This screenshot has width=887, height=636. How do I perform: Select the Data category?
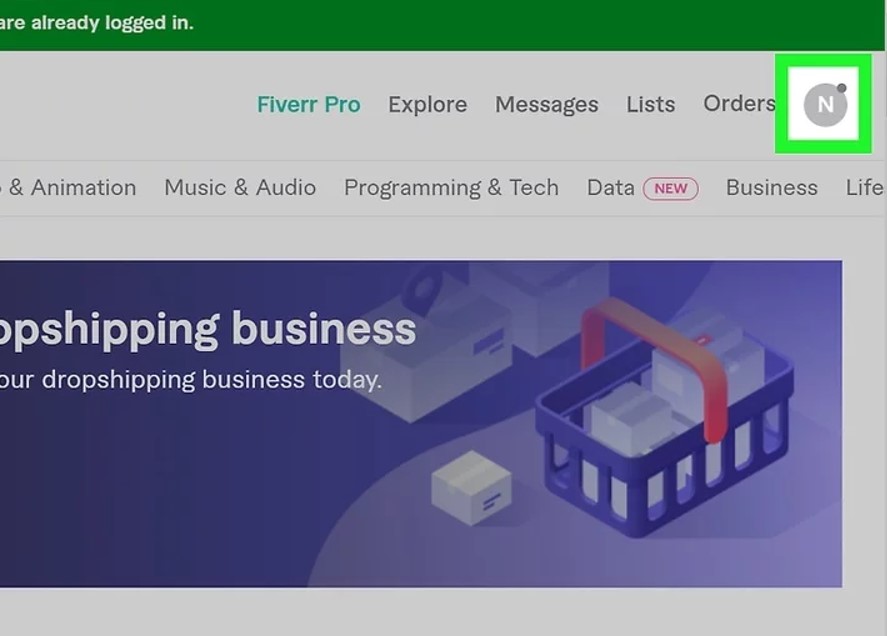click(611, 187)
